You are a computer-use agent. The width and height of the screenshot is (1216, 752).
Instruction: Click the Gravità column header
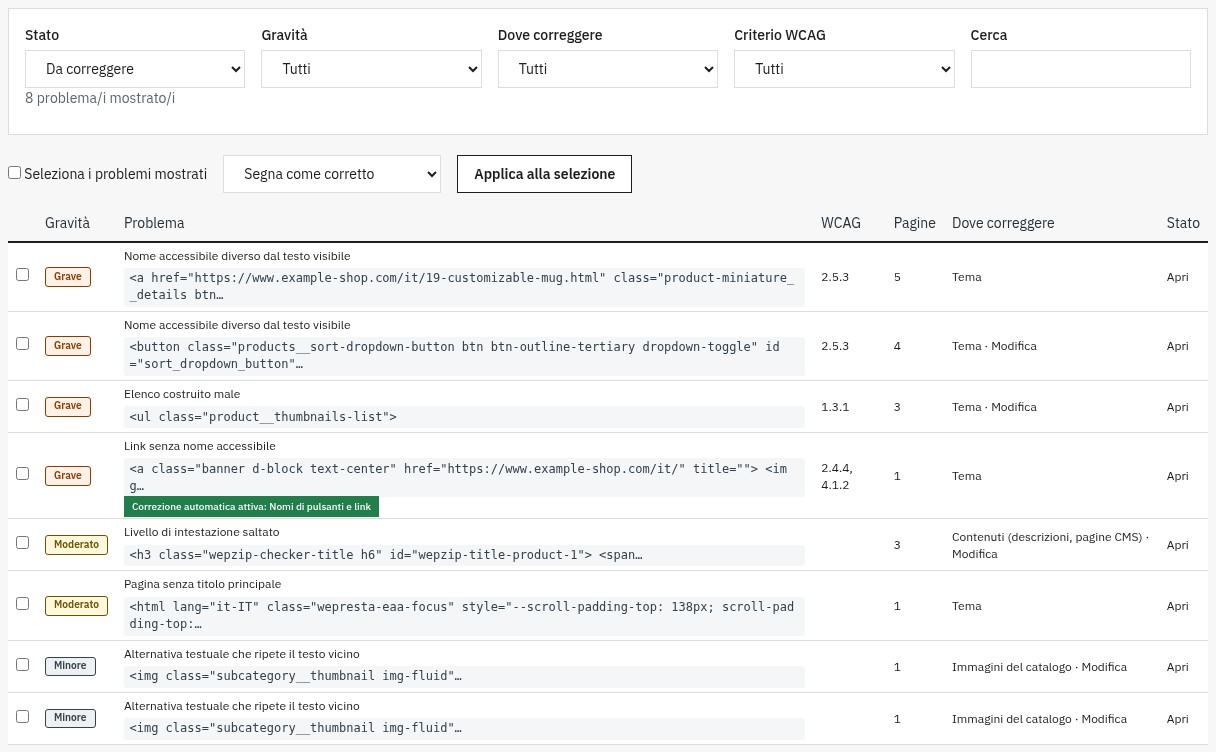[67, 223]
